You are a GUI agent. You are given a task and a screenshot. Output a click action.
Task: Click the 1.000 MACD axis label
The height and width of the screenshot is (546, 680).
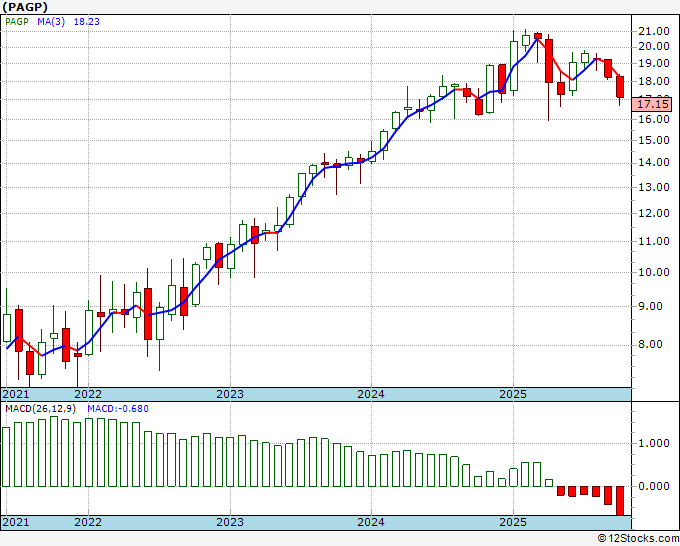[654, 443]
